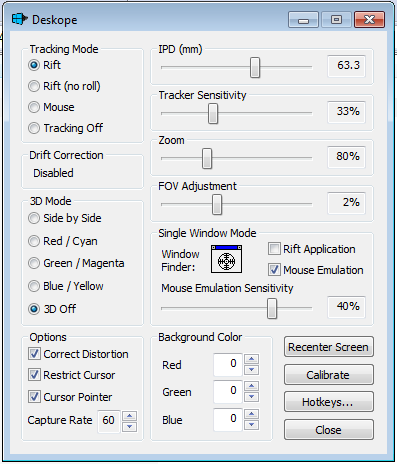The image size is (397, 464).
Task: Click the Zoom value field 80%
Action: (346, 157)
